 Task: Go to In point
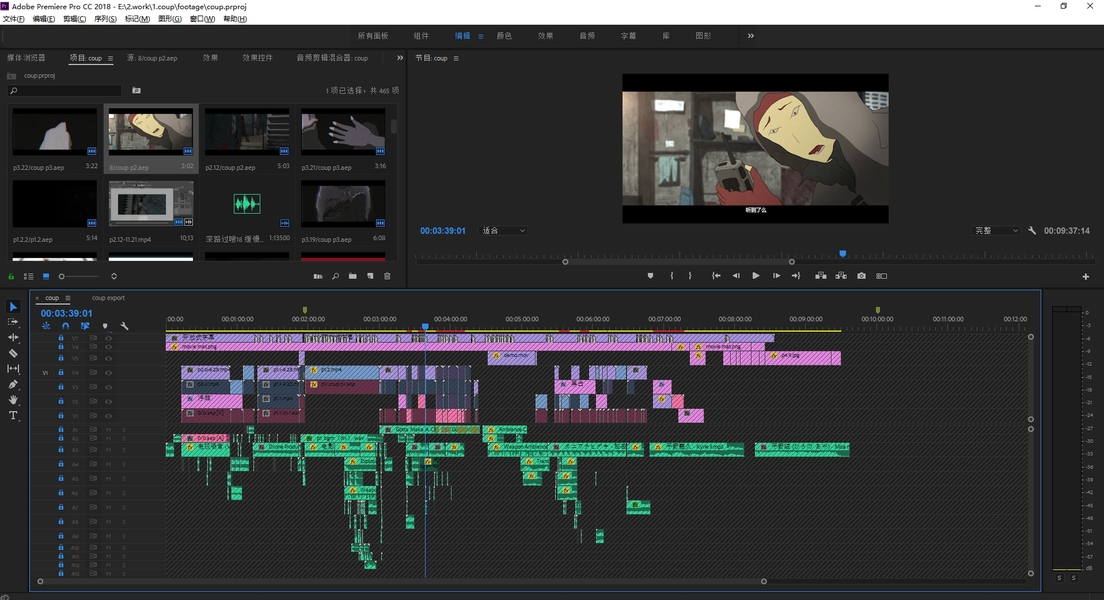coord(716,276)
